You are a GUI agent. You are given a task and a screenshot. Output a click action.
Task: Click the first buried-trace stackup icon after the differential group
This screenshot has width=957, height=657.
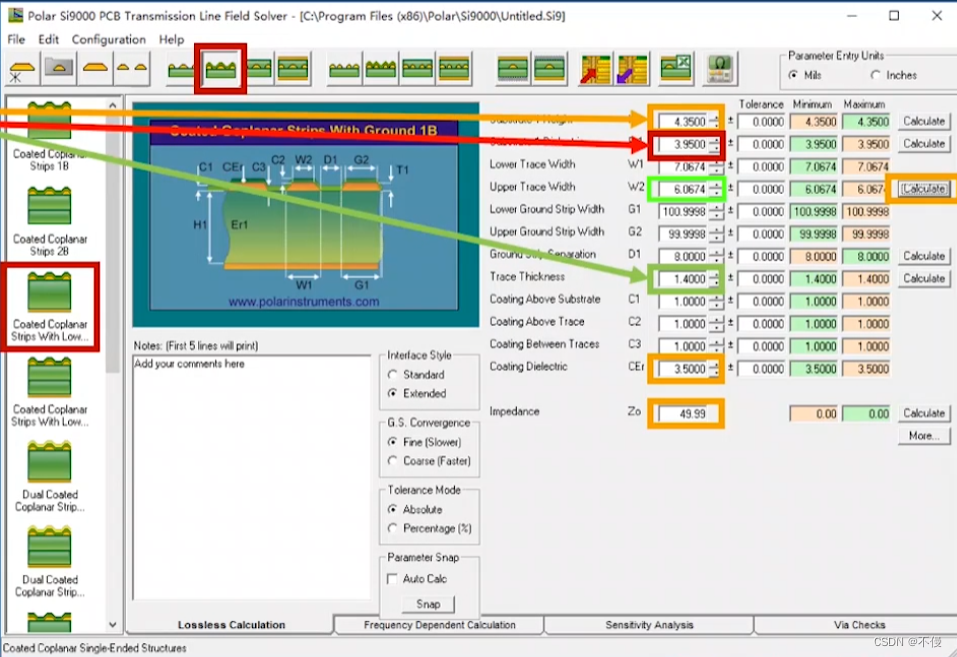(x=513, y=68)
